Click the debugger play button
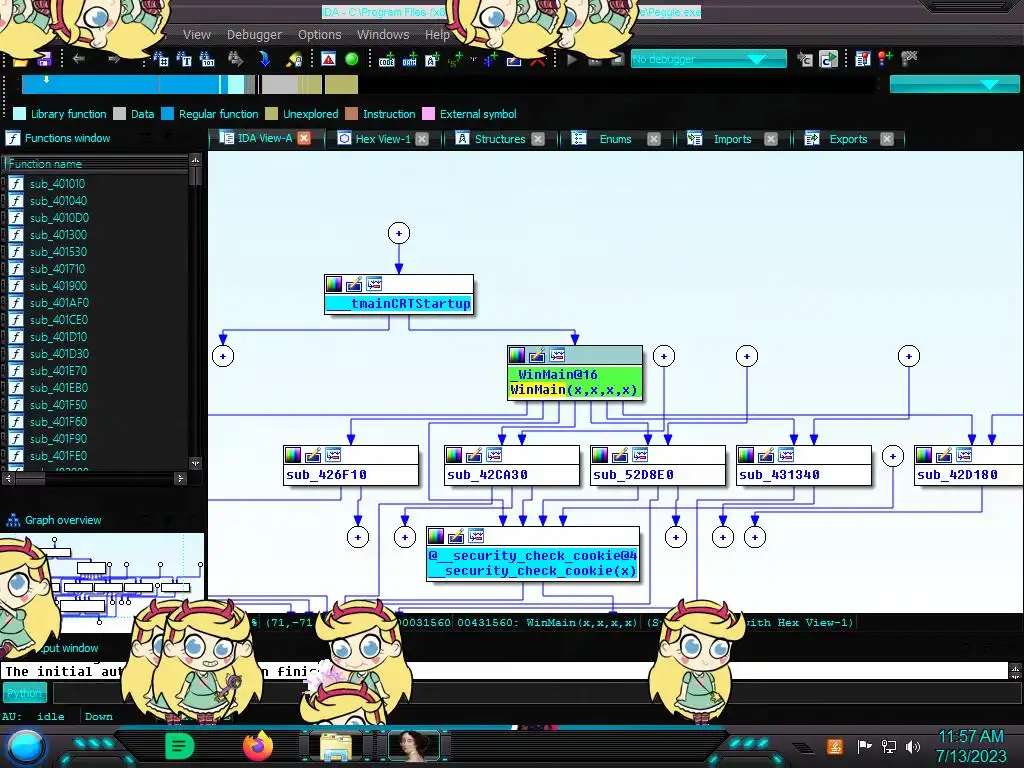1024x768 pixels. point(573,60)
